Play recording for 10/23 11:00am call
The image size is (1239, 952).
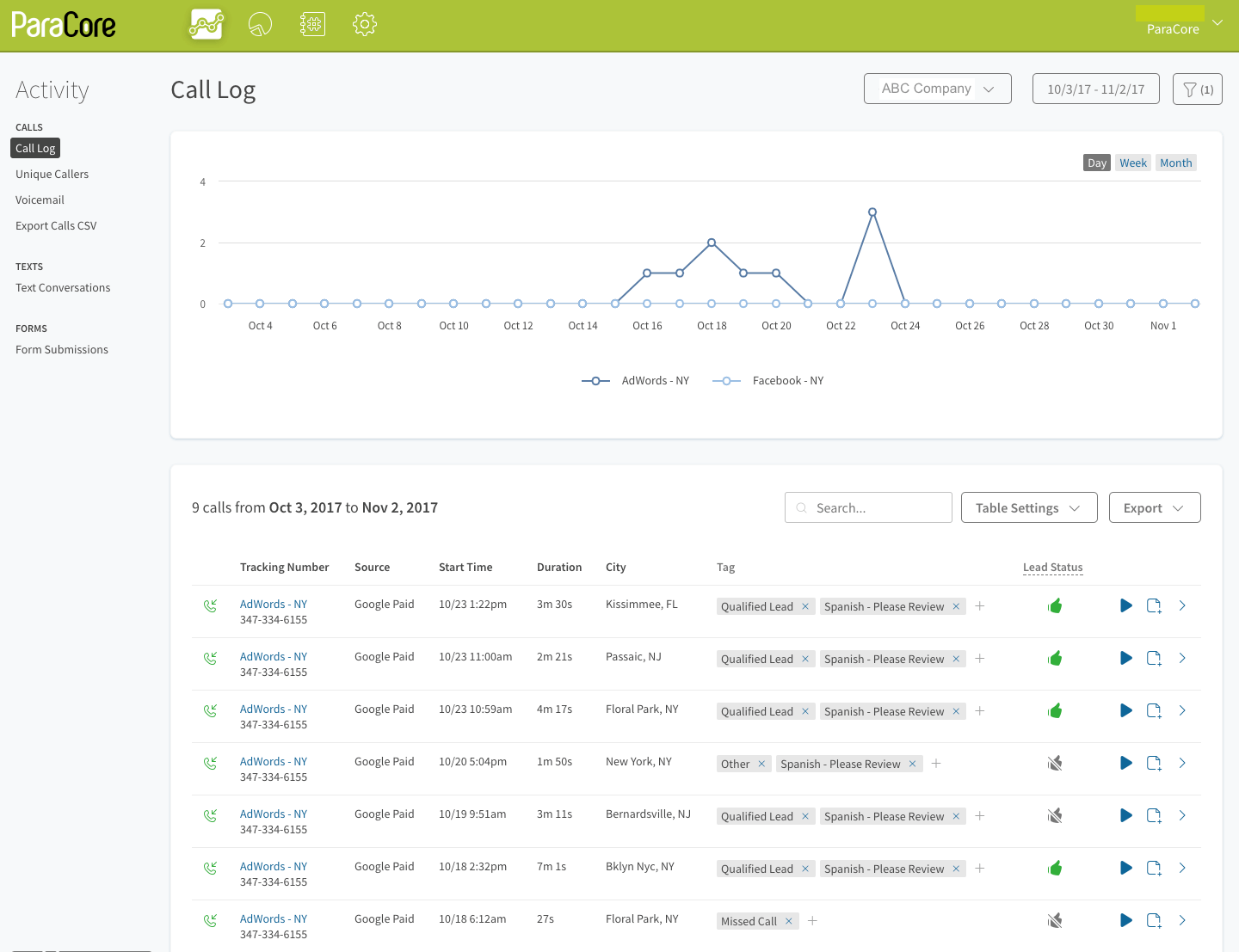pos(1126,658)
